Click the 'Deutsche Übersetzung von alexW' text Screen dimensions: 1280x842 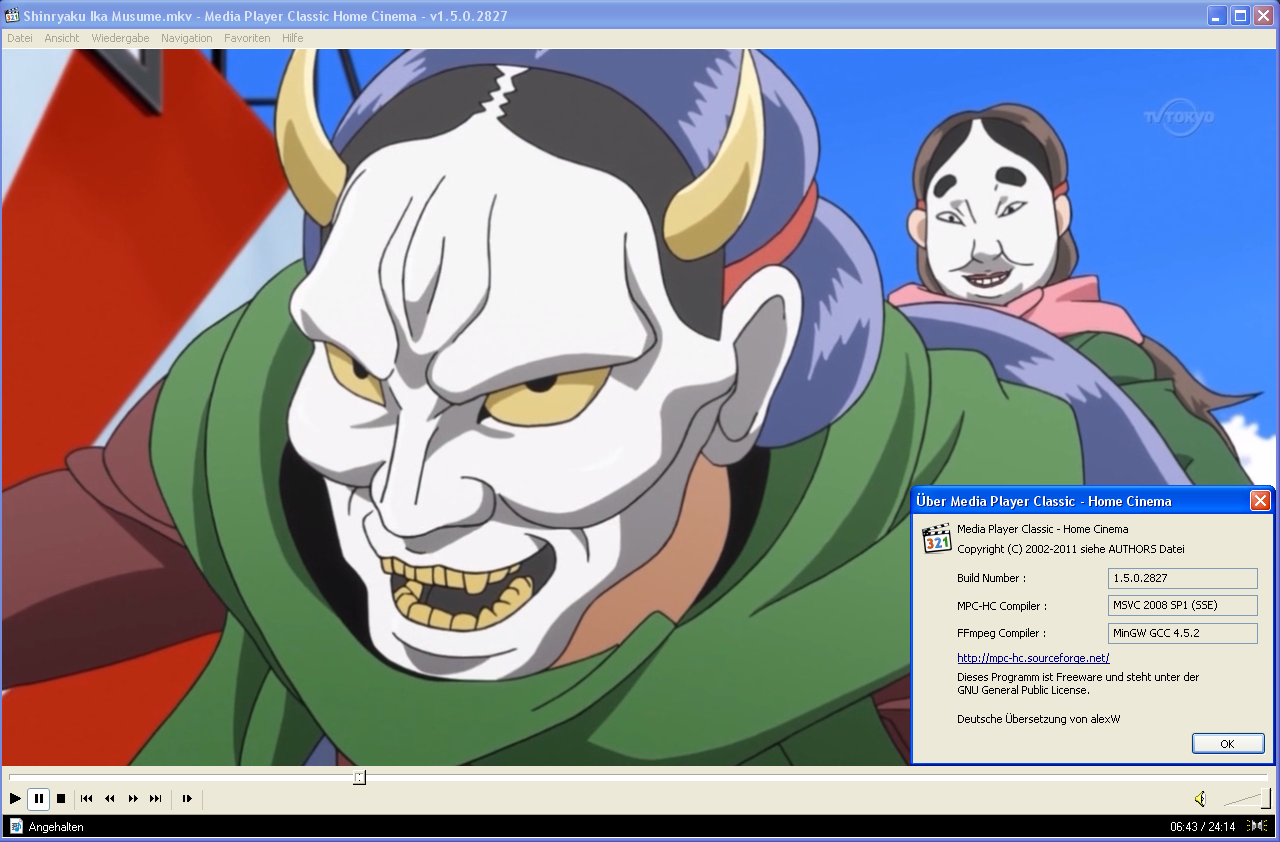(x=1038, y=718)
